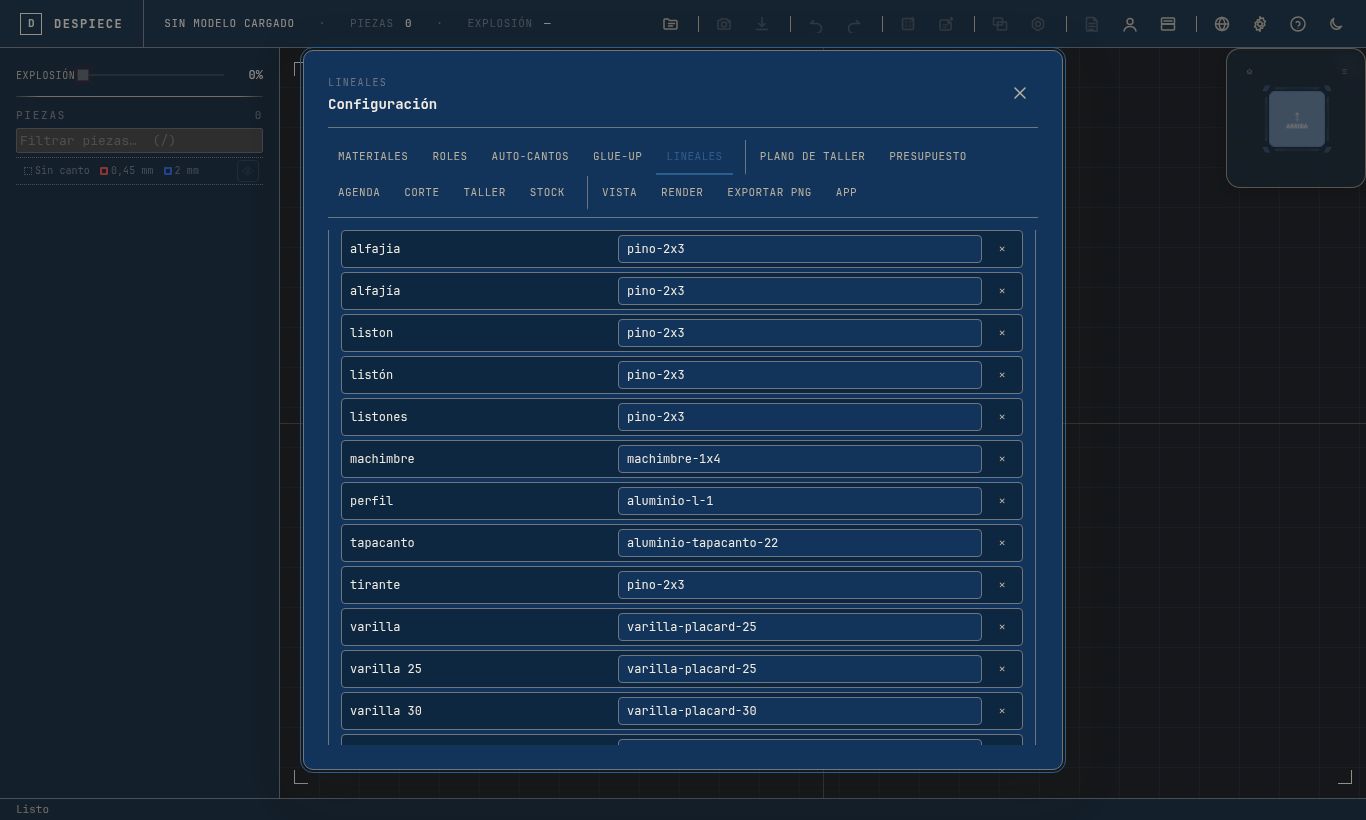Toggle the eye visibility button in pieces panel

[248, 171]
